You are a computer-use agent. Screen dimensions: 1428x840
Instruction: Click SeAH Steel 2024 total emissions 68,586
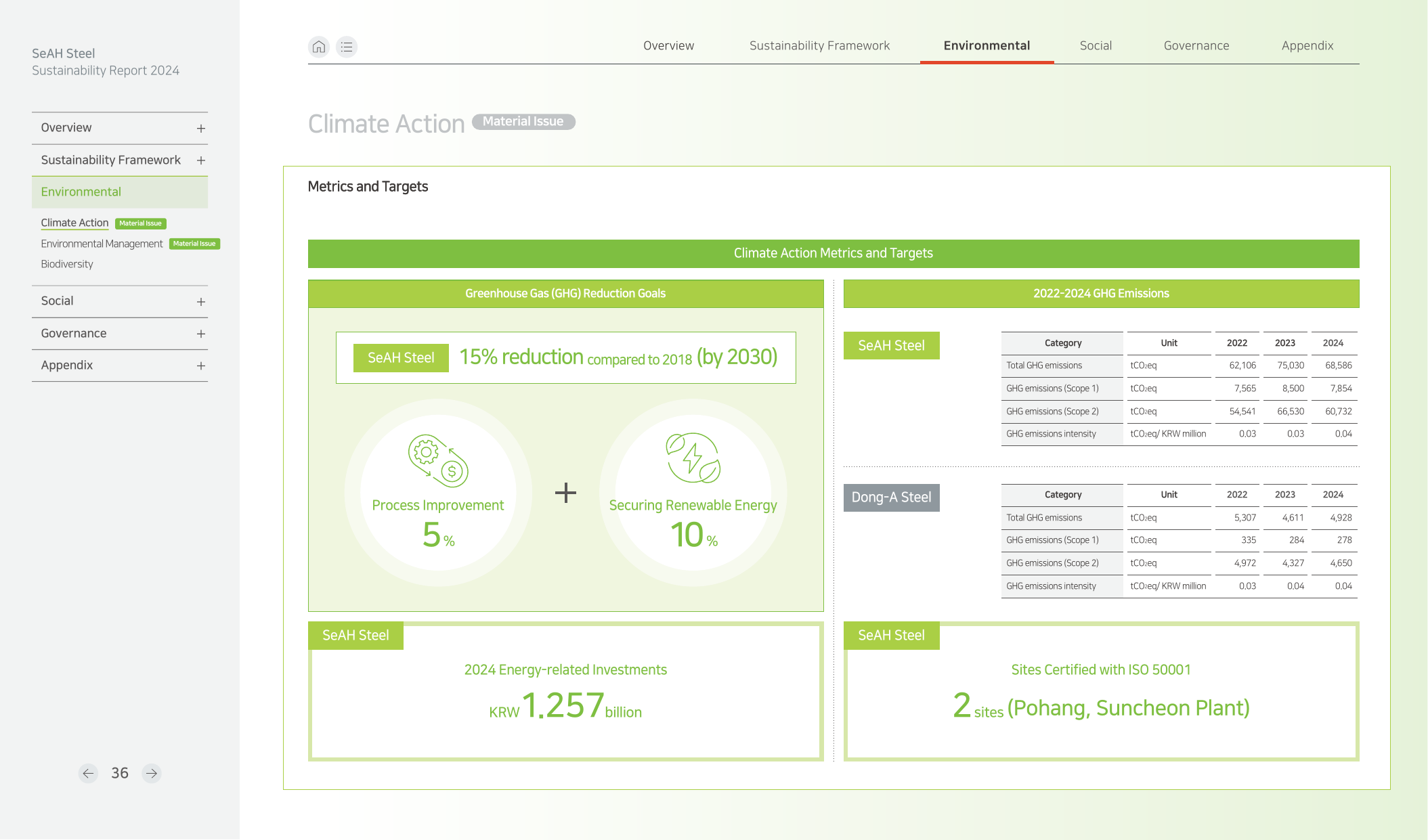click(x=1339, y=366)
